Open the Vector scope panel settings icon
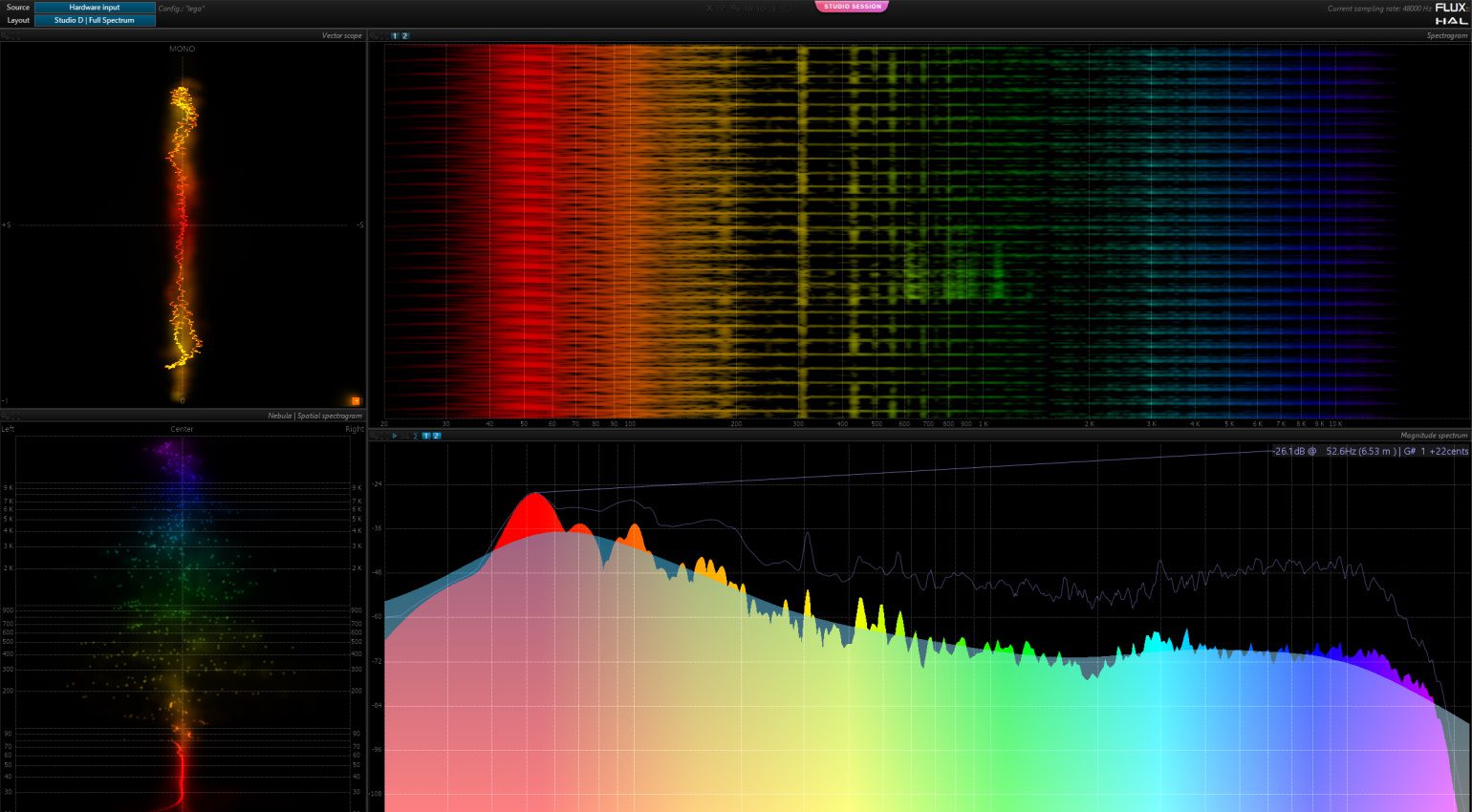 tap(6, 36)
